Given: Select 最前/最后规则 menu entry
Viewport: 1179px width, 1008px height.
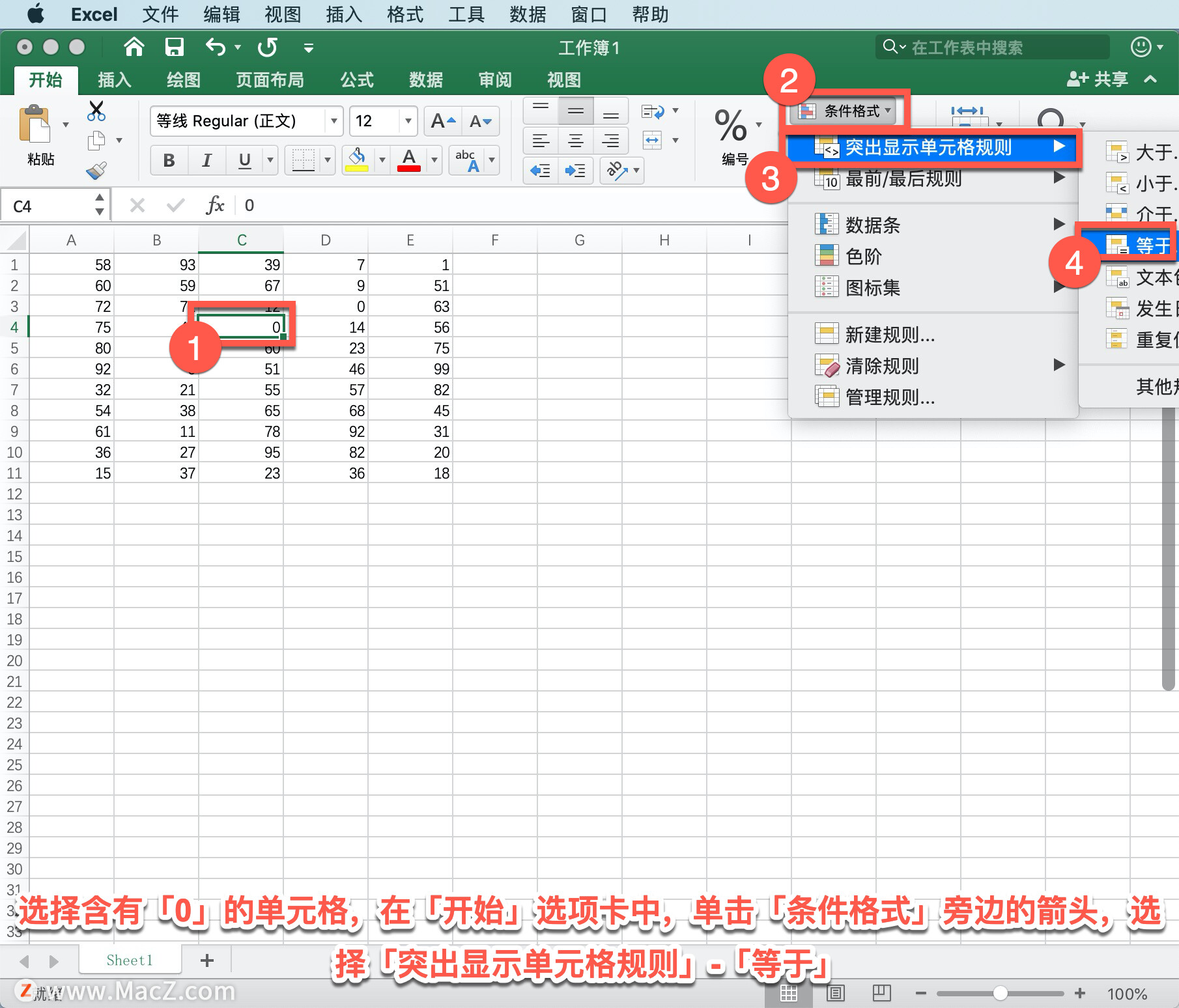Looking at the screenshot, I should pyautogui.click(x=931, y=178).
